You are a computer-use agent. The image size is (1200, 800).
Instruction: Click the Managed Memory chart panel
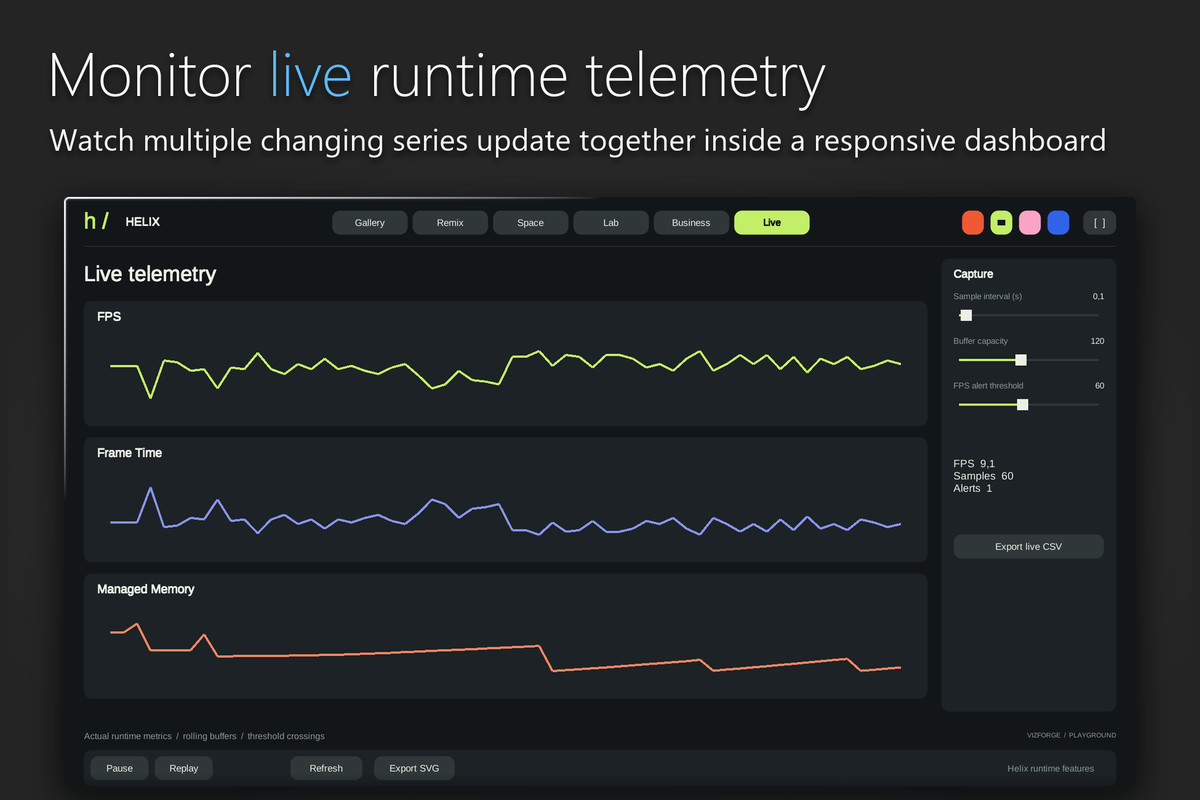point(506,636)
